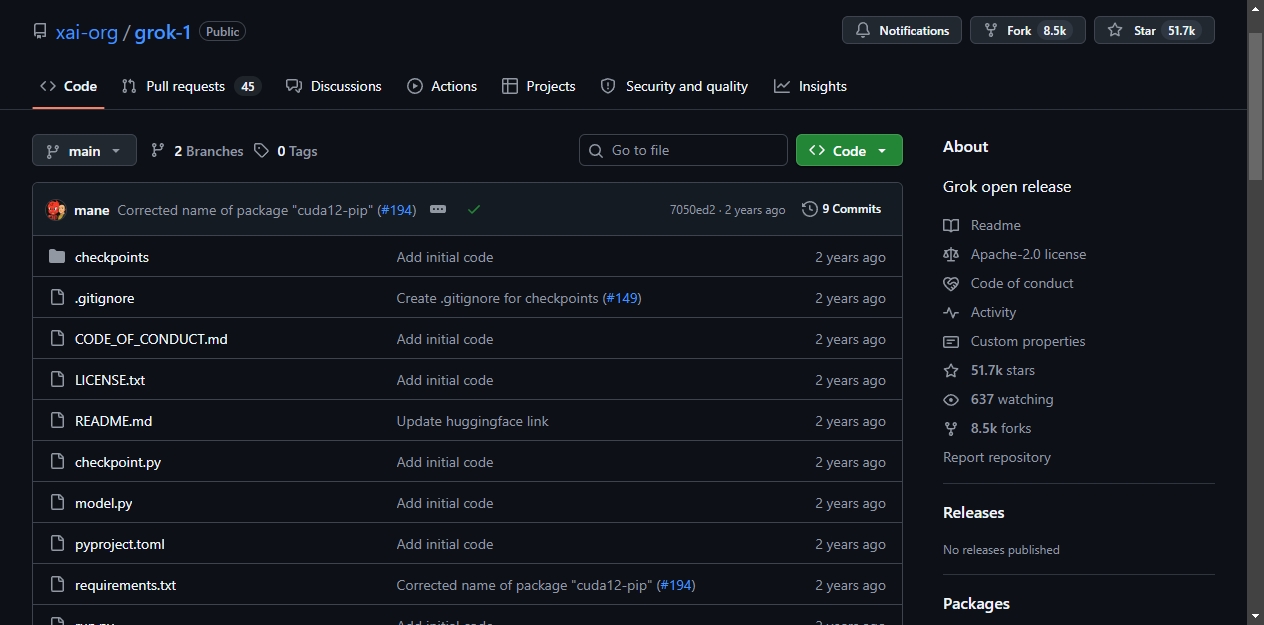Click the file icon beside LICENSE.txt
The width and height of the screenshot is (1264, 625).
tap(57, 380)
